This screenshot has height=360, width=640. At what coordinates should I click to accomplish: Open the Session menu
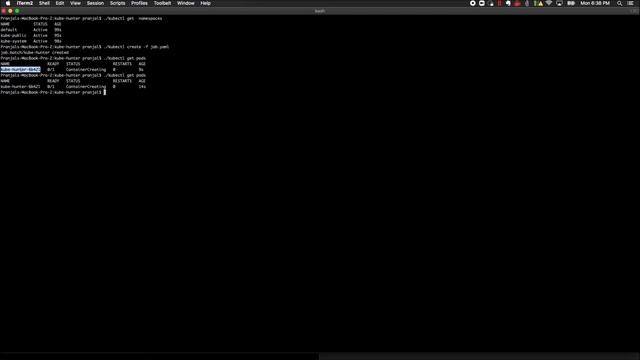coord(95,3)
